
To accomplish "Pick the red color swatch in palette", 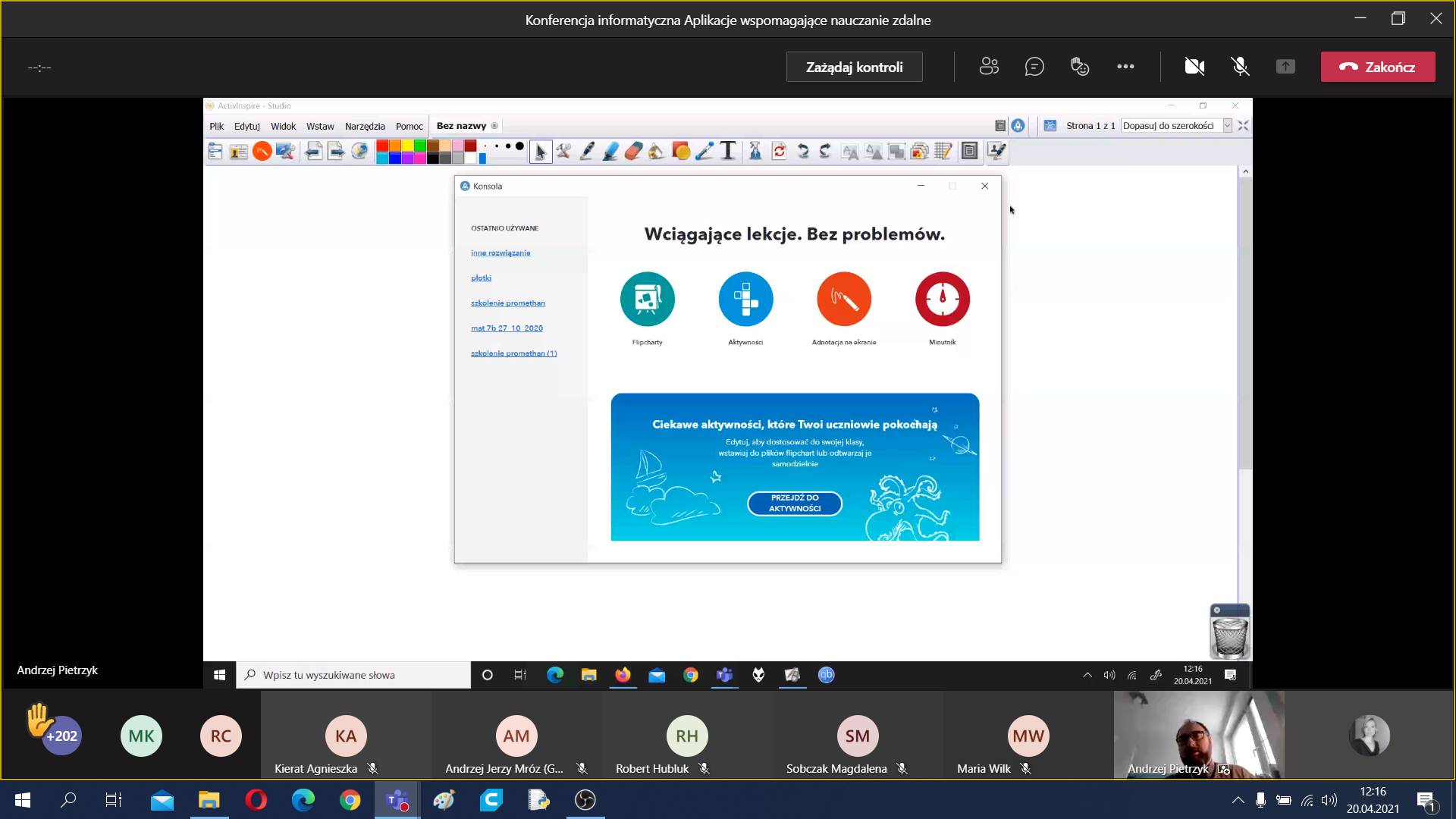I will point(383,146).
